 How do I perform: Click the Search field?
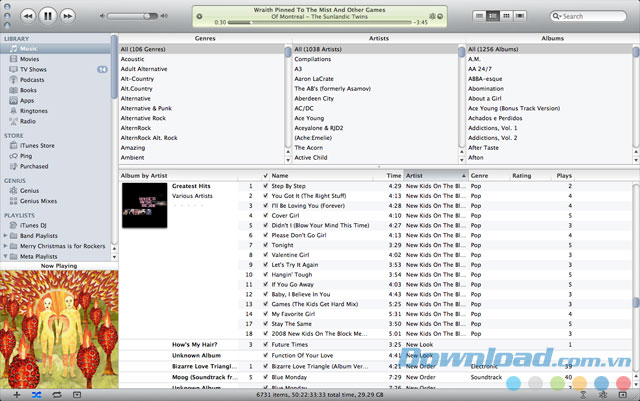[x=588, y=16]
